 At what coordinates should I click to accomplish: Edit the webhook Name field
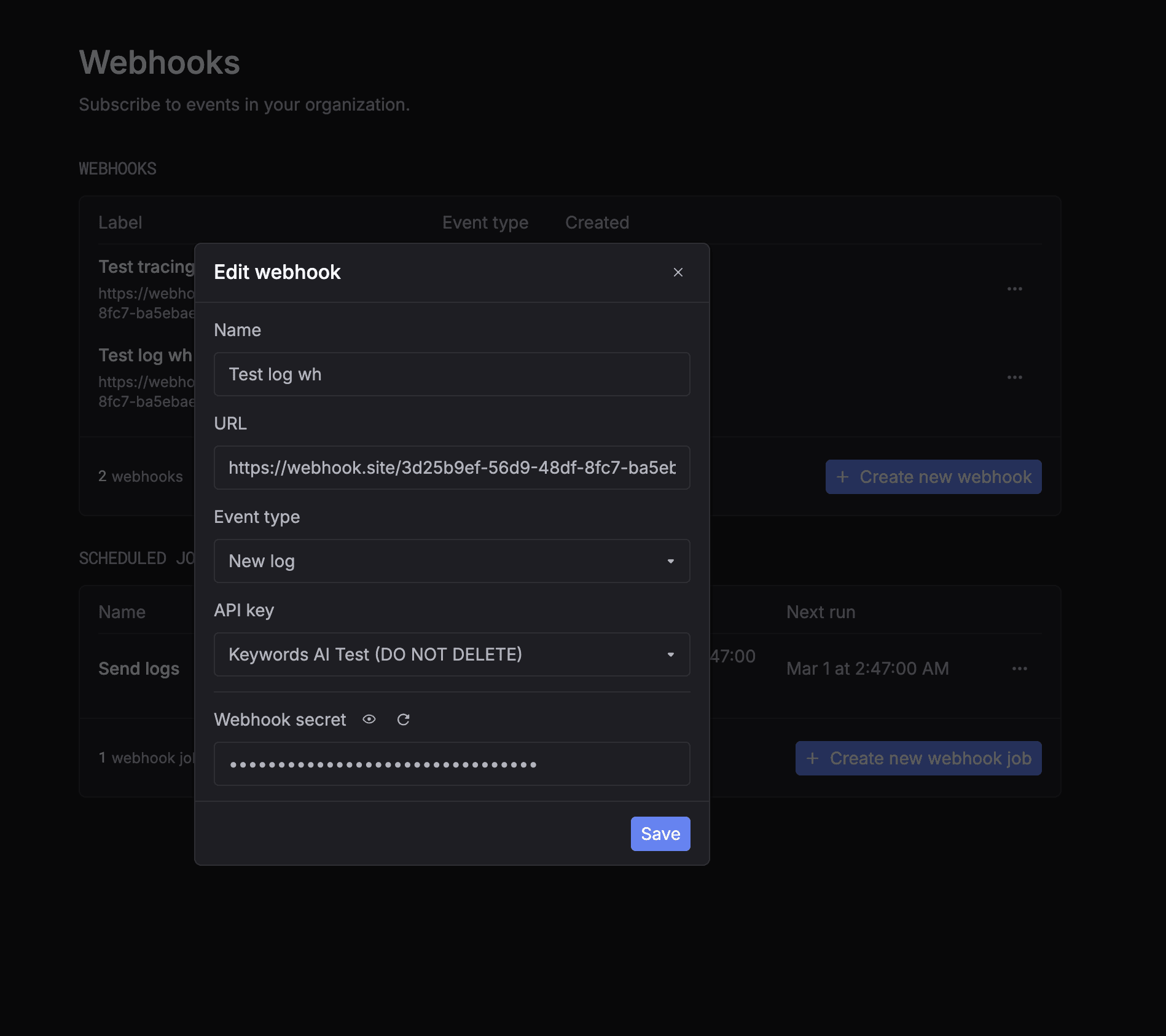(x=452, y=374)
